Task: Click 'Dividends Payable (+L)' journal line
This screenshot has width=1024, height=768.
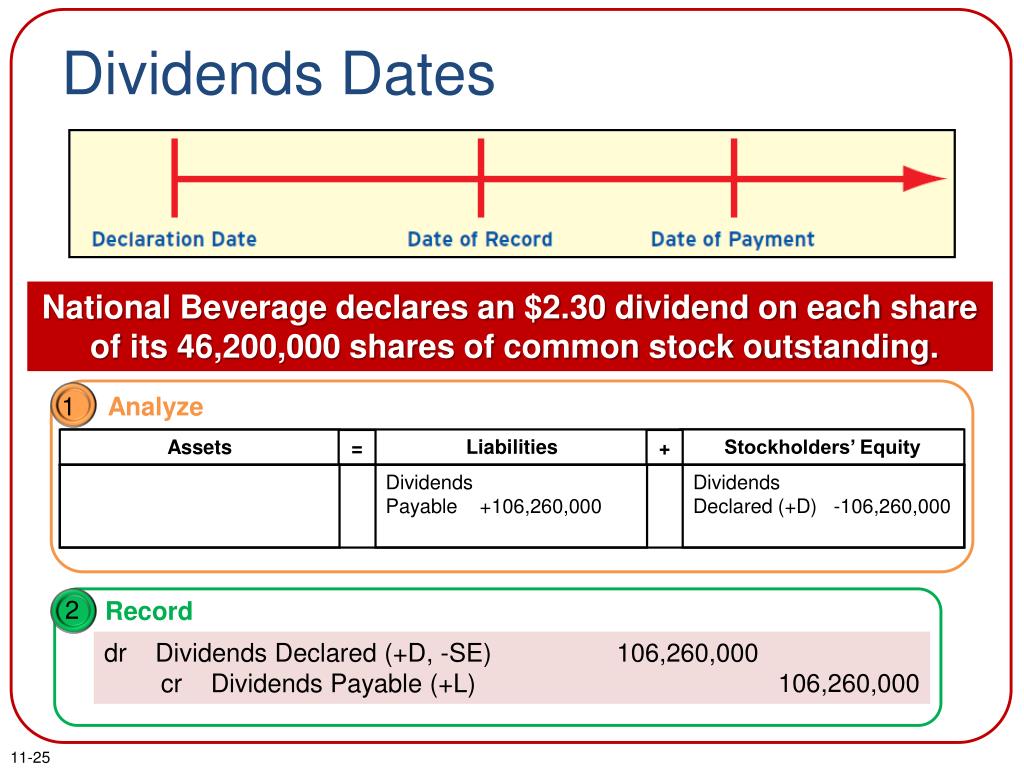Action: [x=343, y=684]
